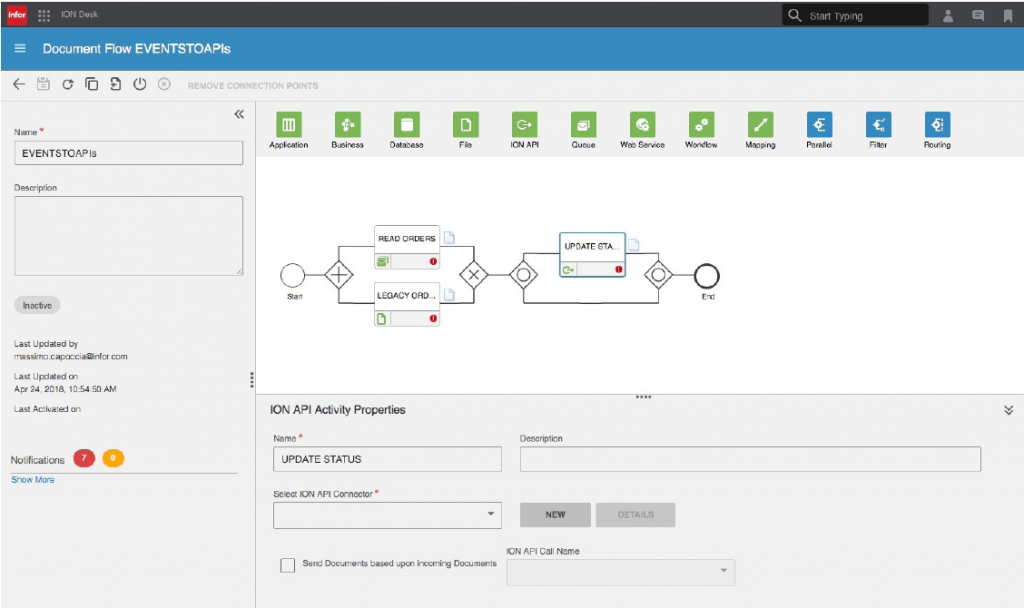
Task: Click the circled X deactivate icon
Action: tap(164, 84)
